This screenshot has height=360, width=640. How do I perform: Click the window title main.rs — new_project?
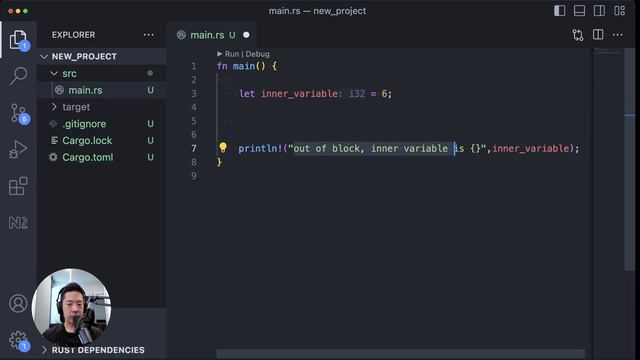[x=318, y=11]
